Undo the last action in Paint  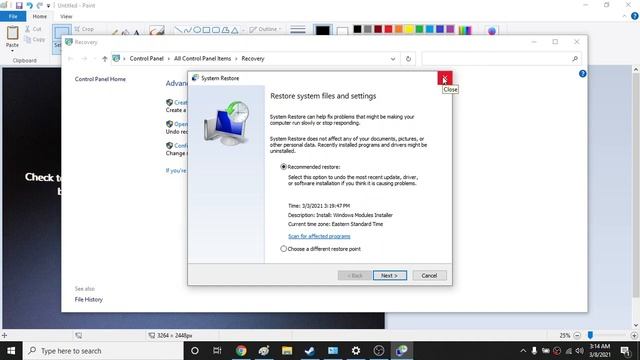[29, 5]
